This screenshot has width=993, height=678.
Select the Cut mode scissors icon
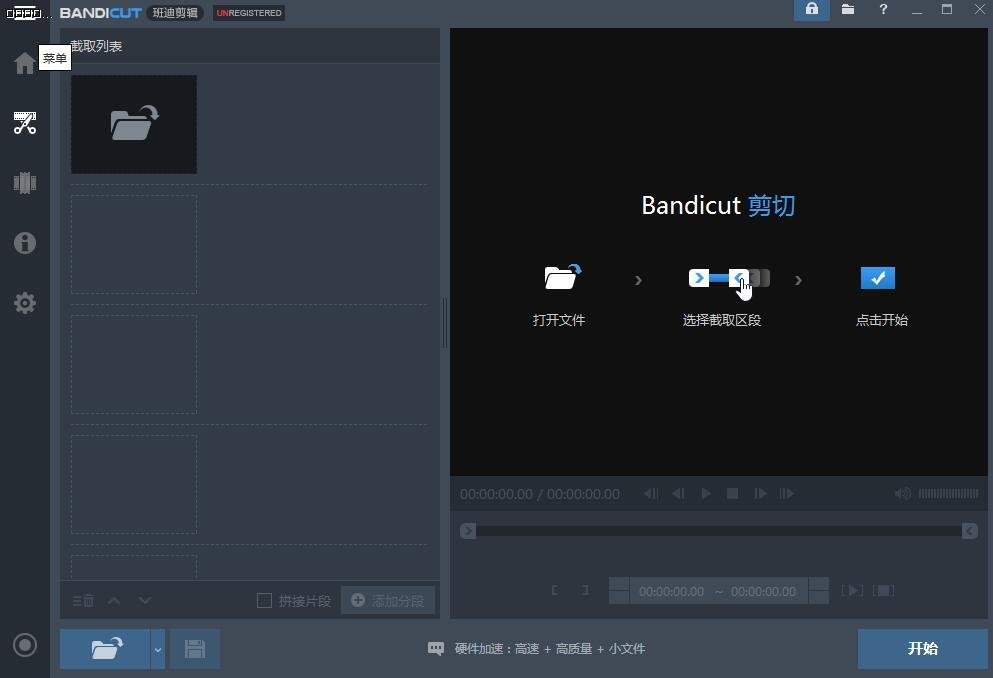pos(25,123)
